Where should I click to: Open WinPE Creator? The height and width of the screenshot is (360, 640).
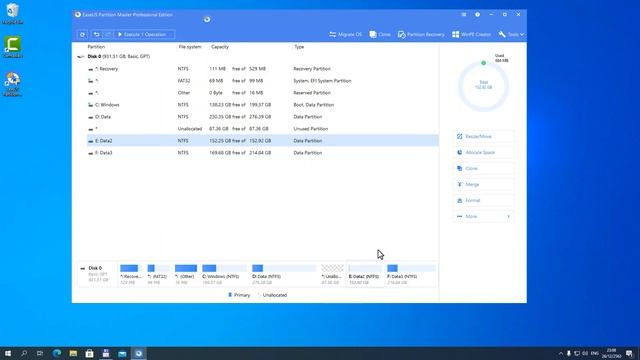pos(471,35)
